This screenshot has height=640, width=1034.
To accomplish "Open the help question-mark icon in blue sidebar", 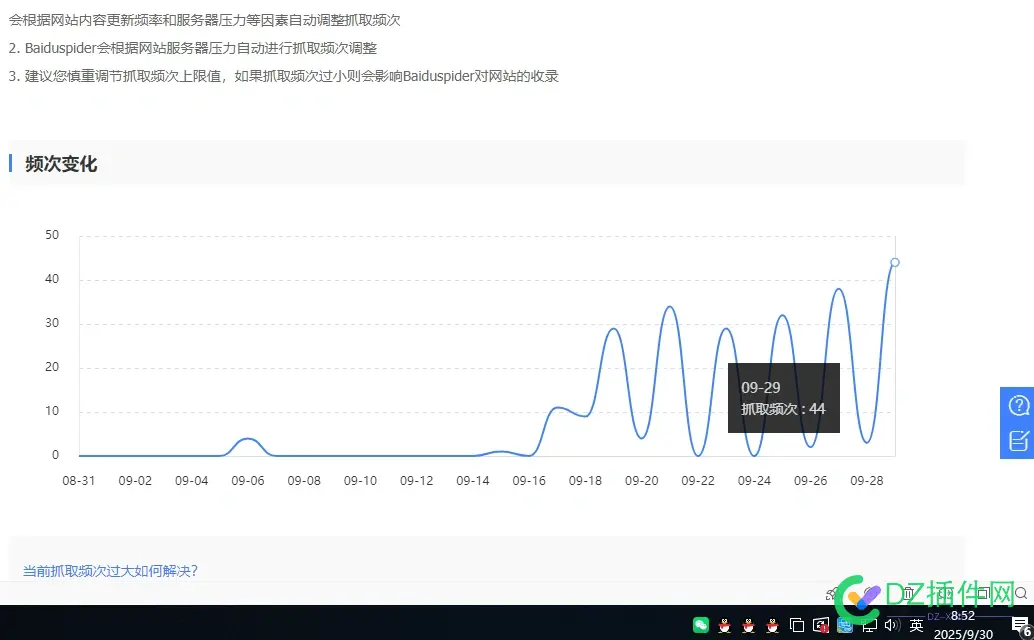I will coord(1017,405).
